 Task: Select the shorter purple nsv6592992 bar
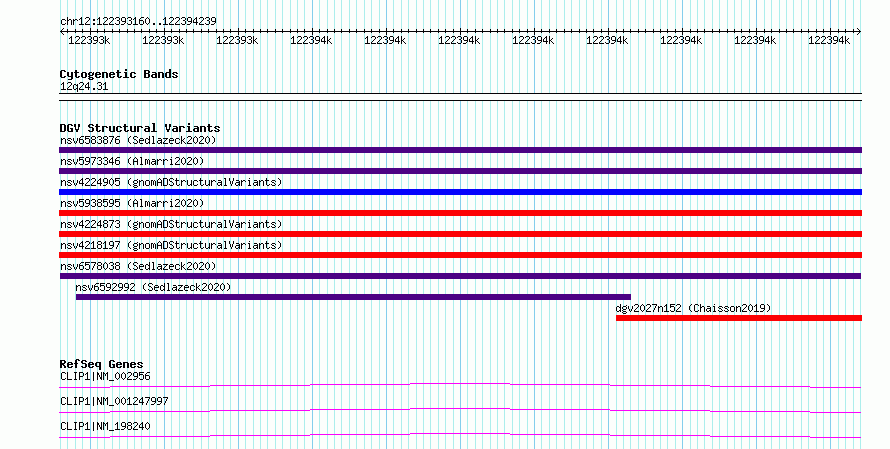pos(353,297)
